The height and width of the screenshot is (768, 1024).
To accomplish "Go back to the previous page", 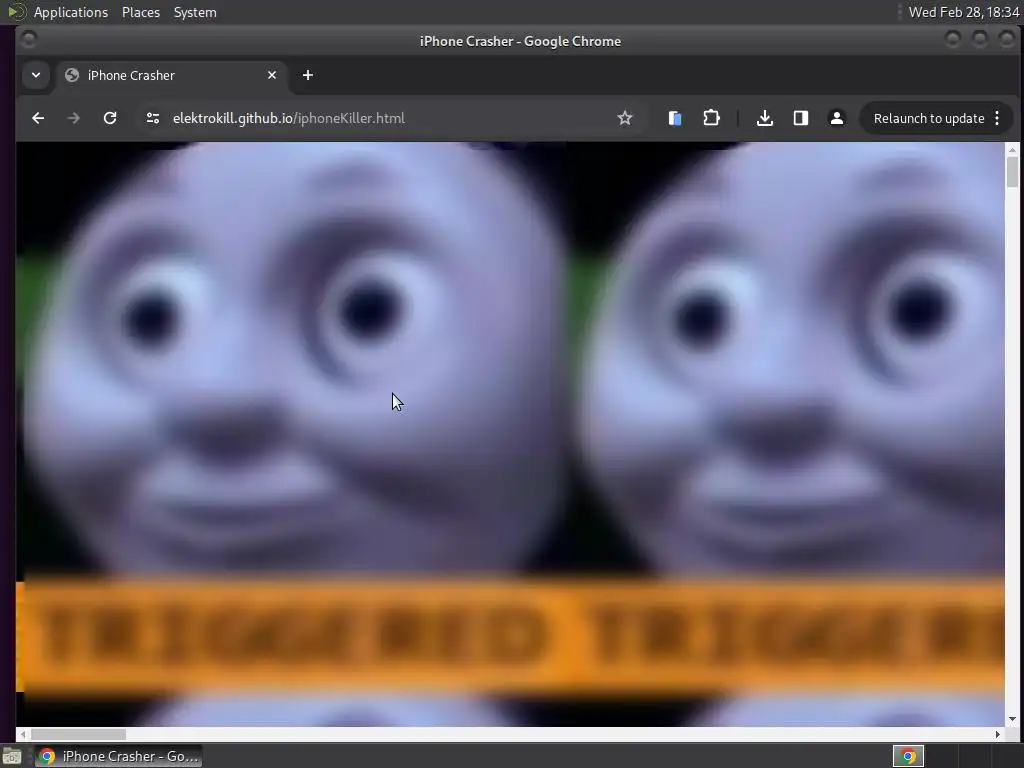I will (38, 118).
